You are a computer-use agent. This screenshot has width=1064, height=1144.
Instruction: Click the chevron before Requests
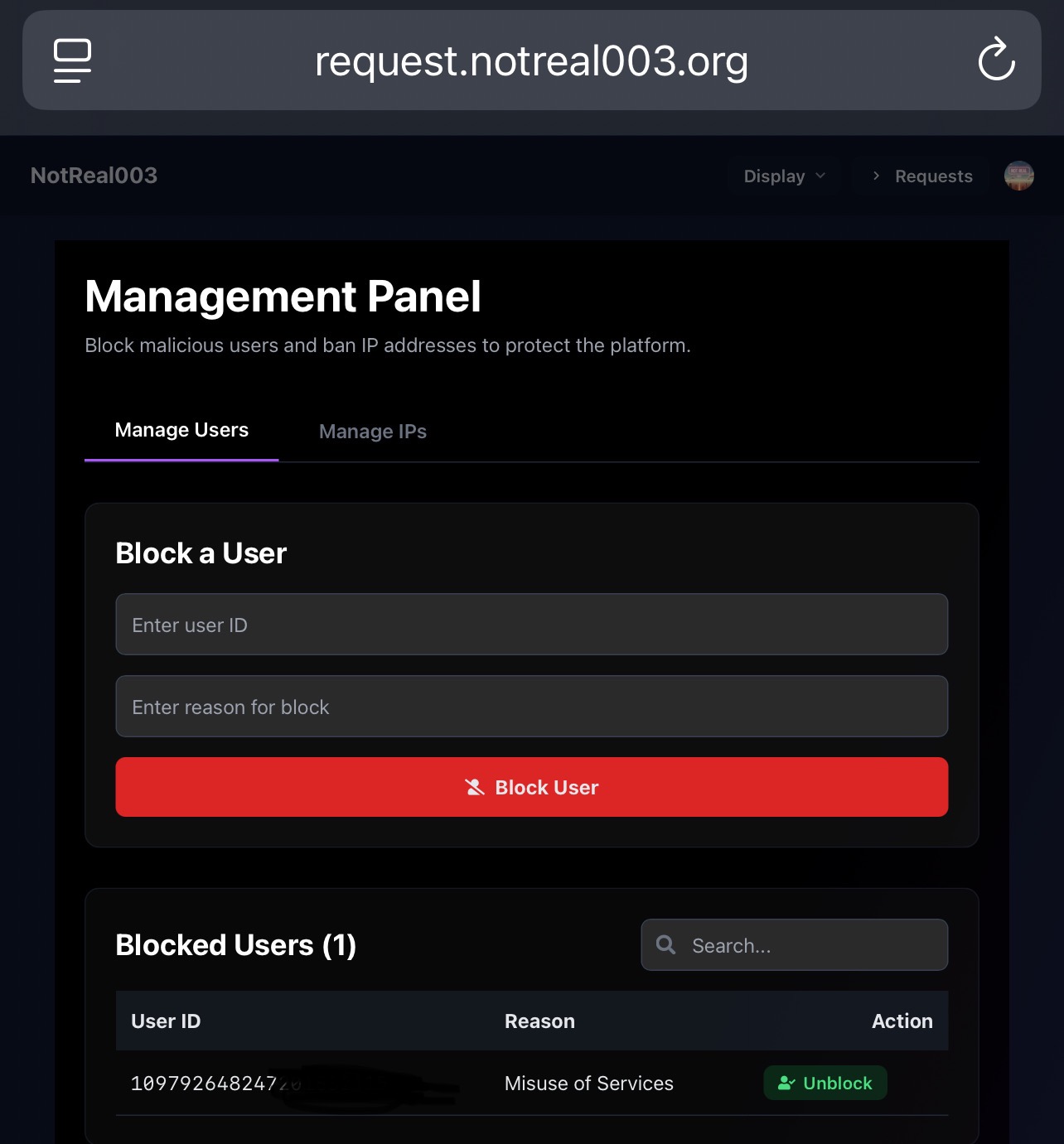[876, 176]
